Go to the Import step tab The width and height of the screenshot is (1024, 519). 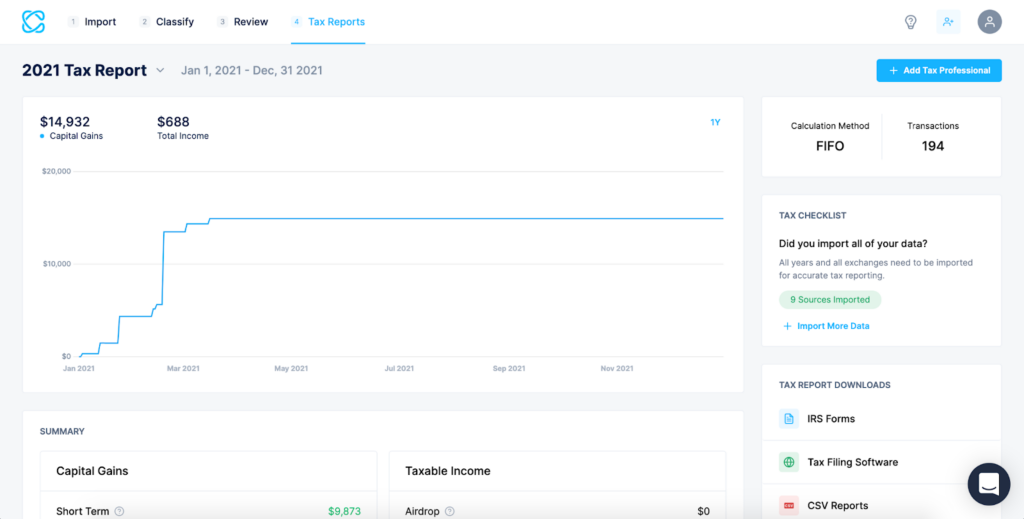[92, 22]
